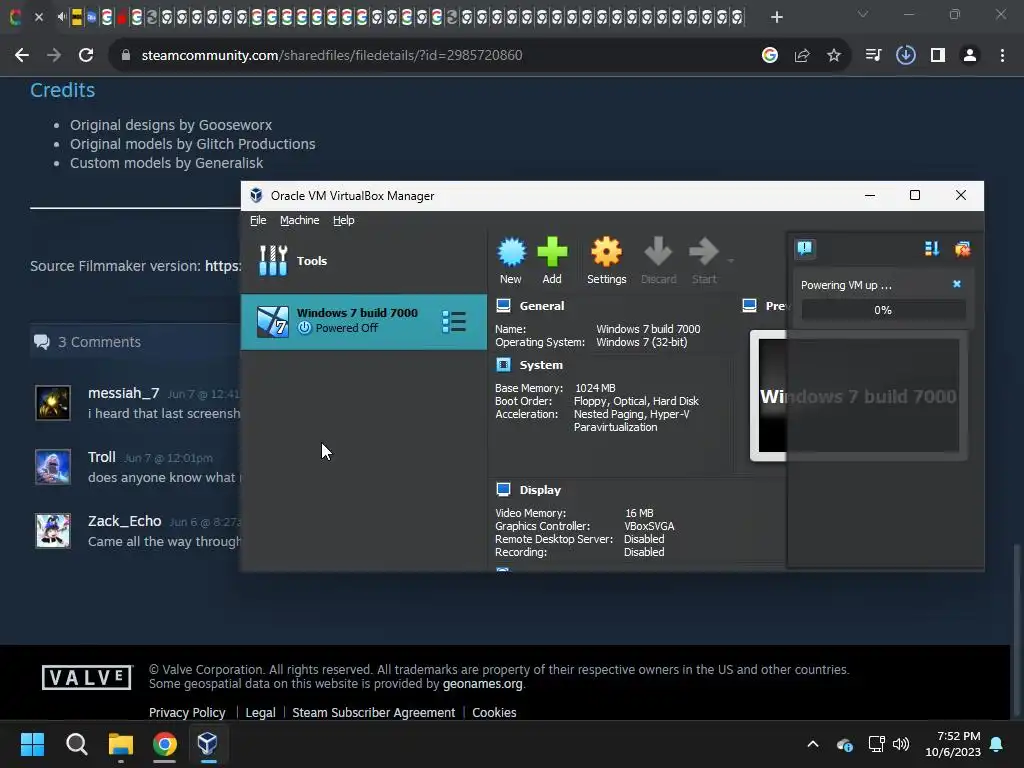Click the Valve logo in footer
The height and width of the screenshot is (768, 1024).
87,677
